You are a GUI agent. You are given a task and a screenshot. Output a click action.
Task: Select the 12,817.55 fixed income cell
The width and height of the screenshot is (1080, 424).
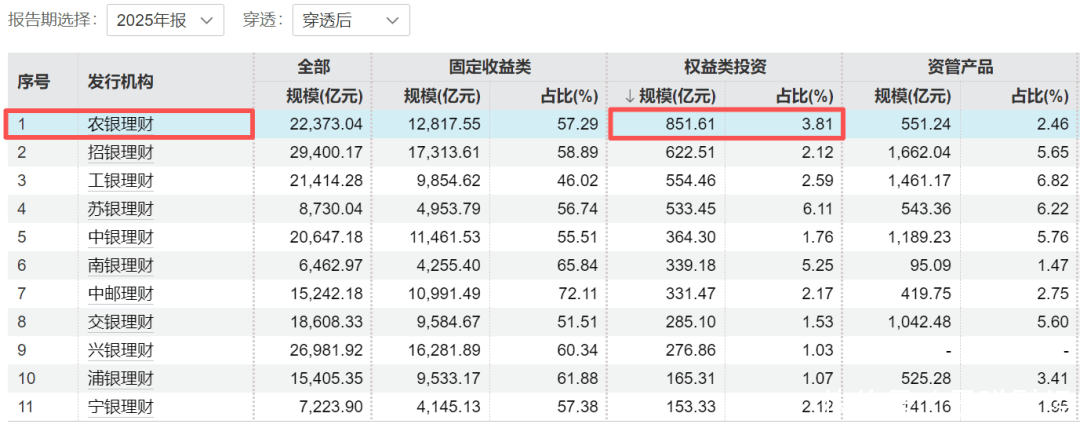[x=444, y=125]
